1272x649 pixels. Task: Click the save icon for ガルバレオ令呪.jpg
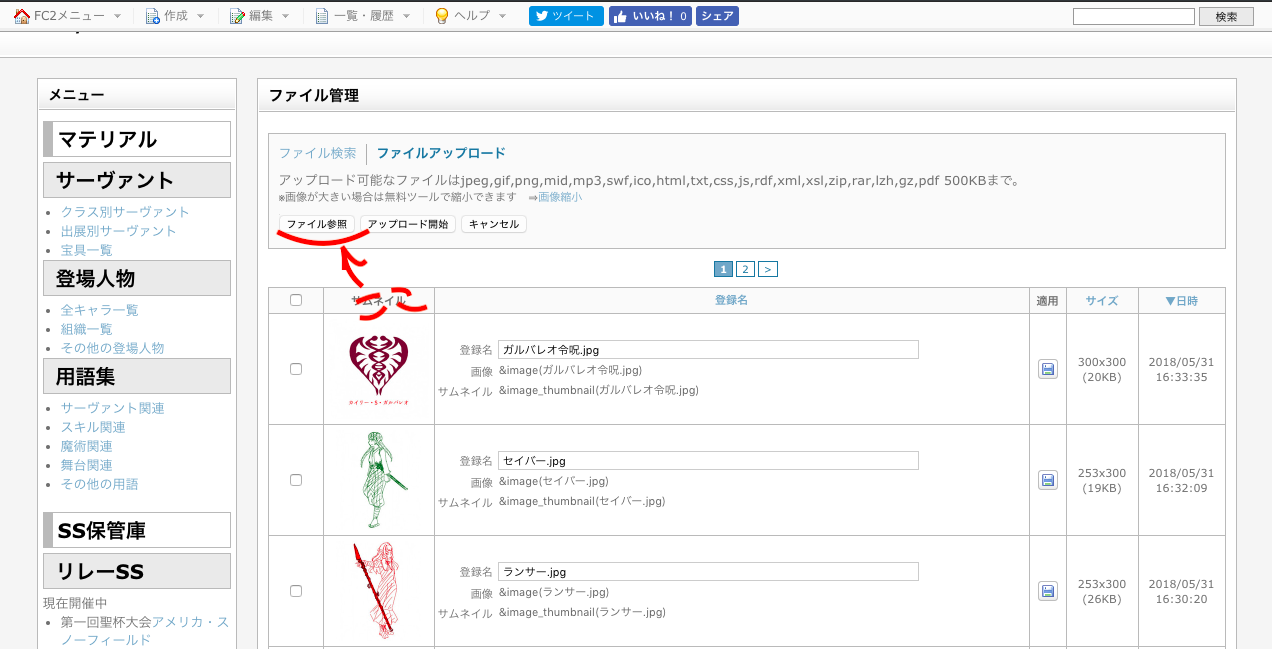click(x=1048, y=369)
